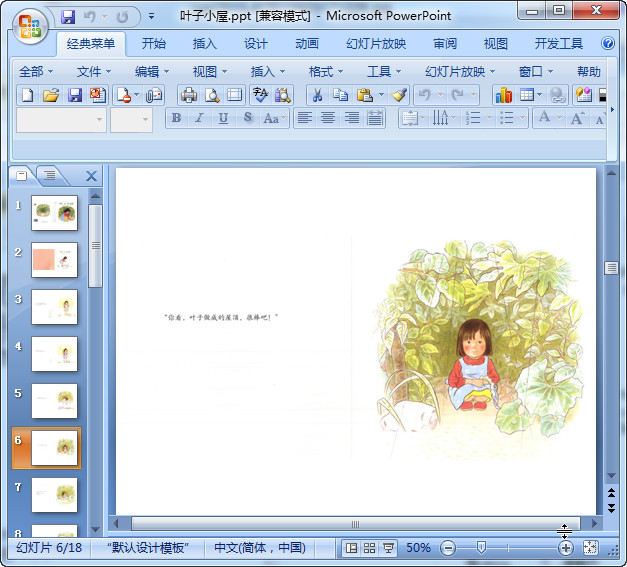Screen dimensions: 627x567
Task: Center align the text
Action: point(328,118)
